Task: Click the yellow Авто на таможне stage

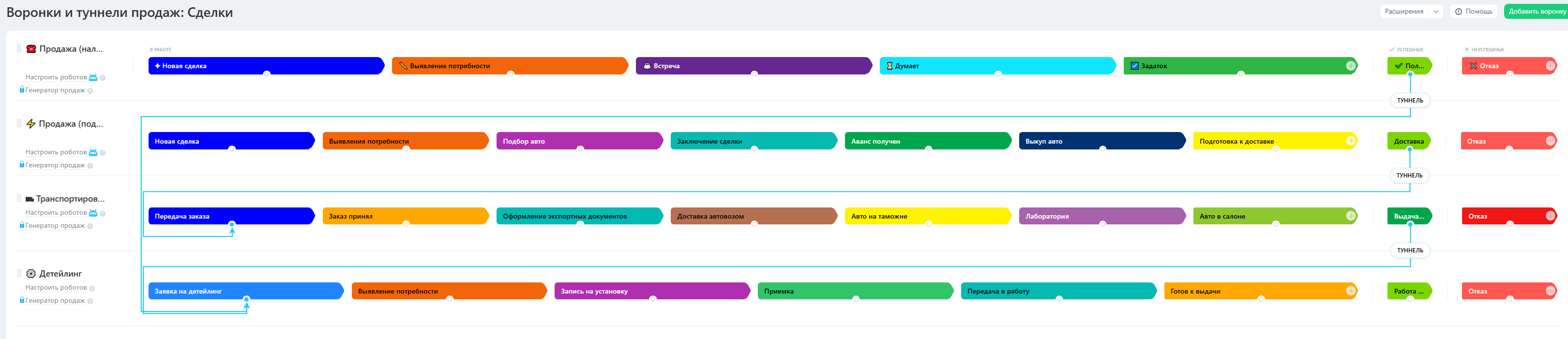Action: pos(928,216)
